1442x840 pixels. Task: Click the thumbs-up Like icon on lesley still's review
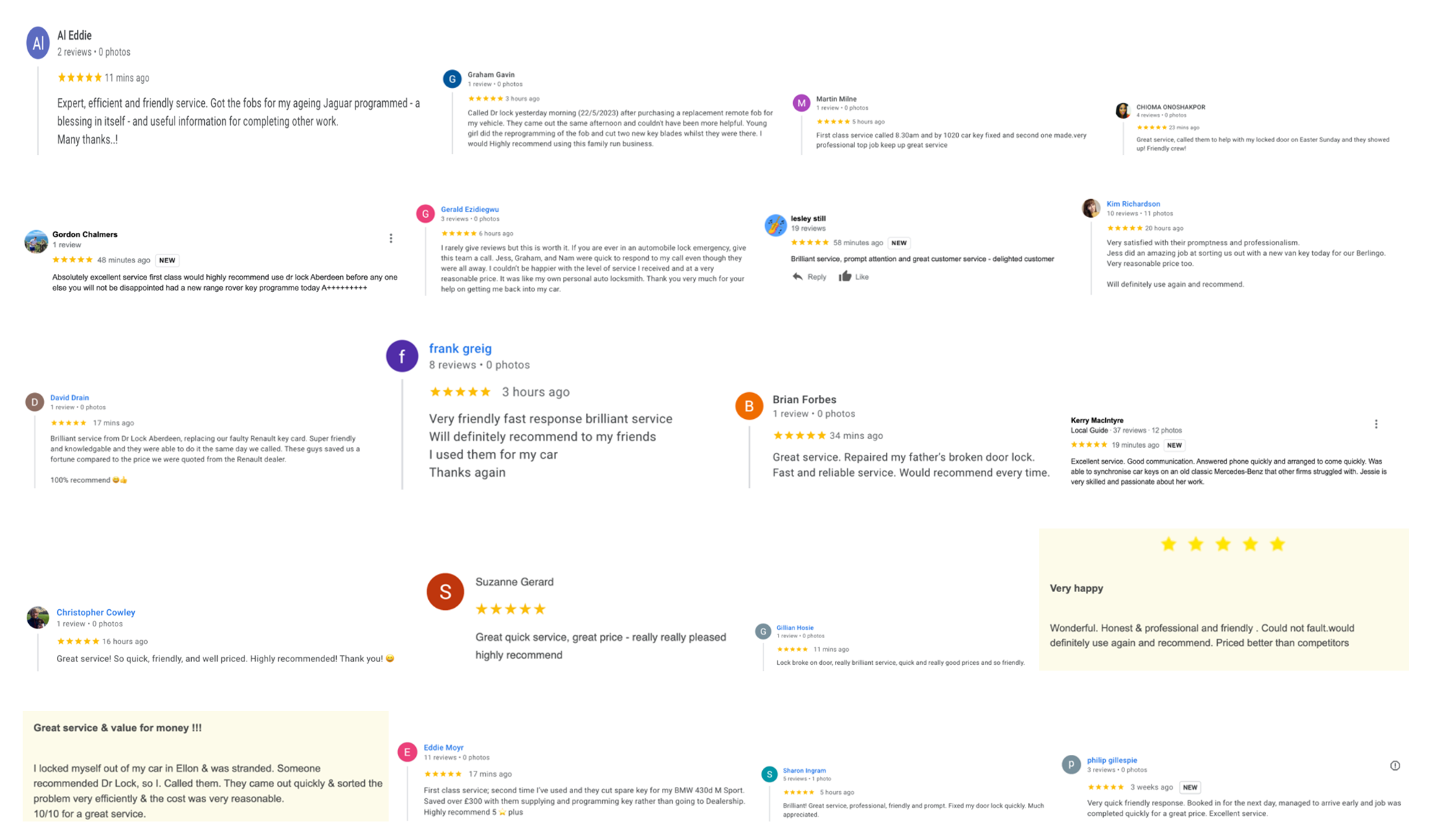click(x=845, y=276)
